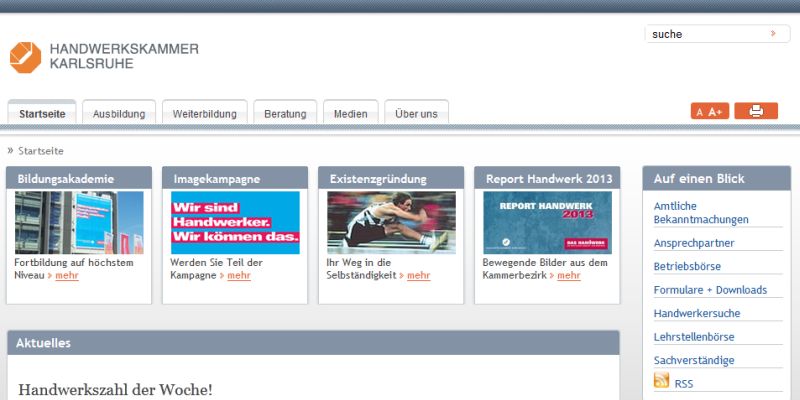Click the Imagekampagne card heading
800x400 pixels.
coord(217,179)
